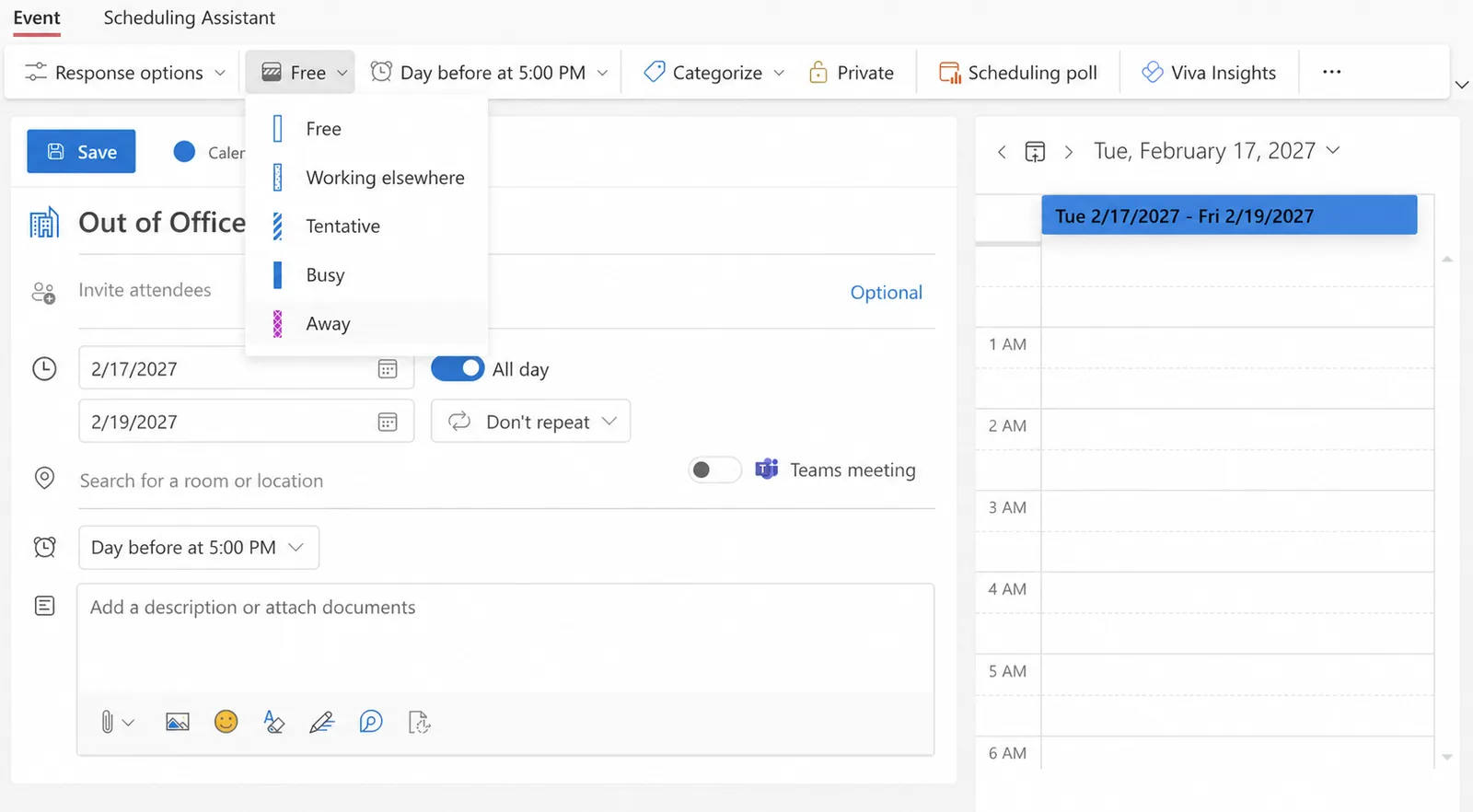Screen dimensions: 1473x812
Task: Mark the event as Private
Action: click(851, 73)
